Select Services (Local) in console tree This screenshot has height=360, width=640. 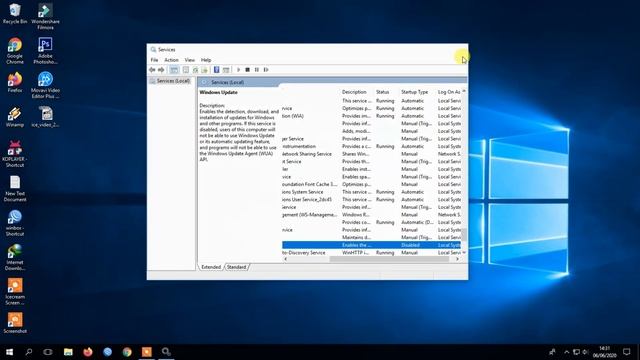pyautogui.click(x=173, y=81)
